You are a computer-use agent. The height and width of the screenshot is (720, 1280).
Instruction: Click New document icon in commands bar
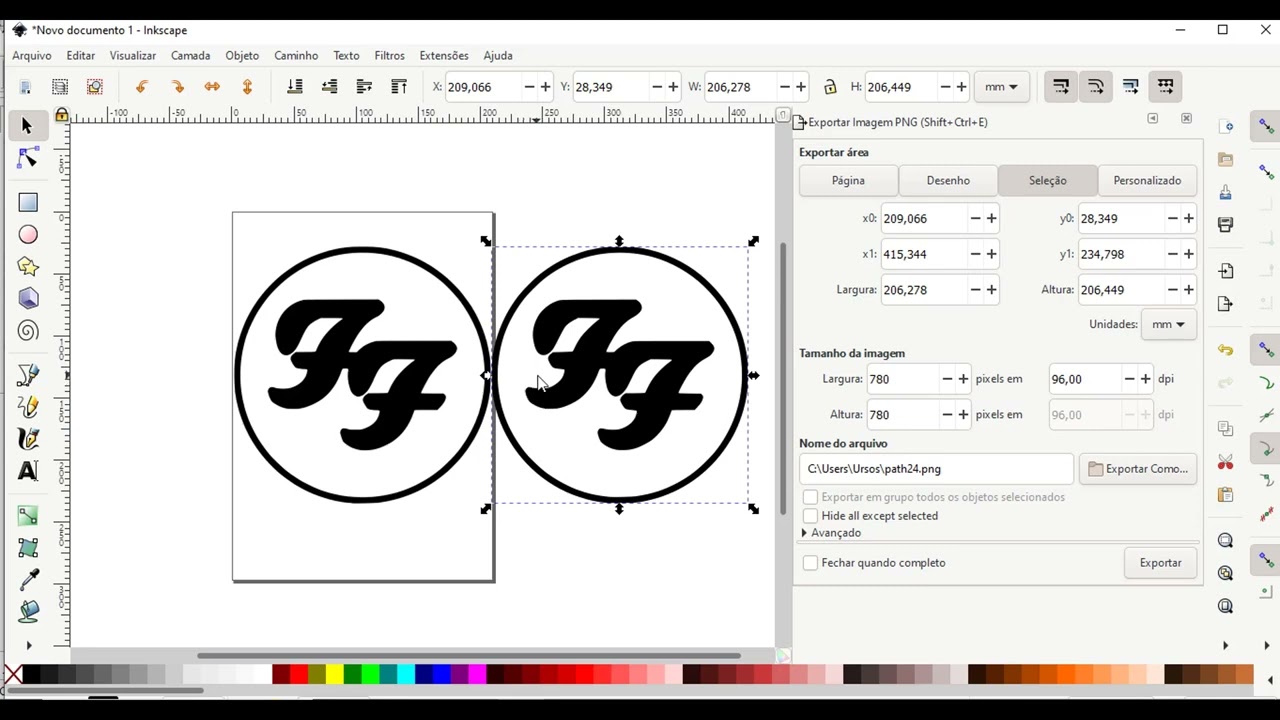1225,127
